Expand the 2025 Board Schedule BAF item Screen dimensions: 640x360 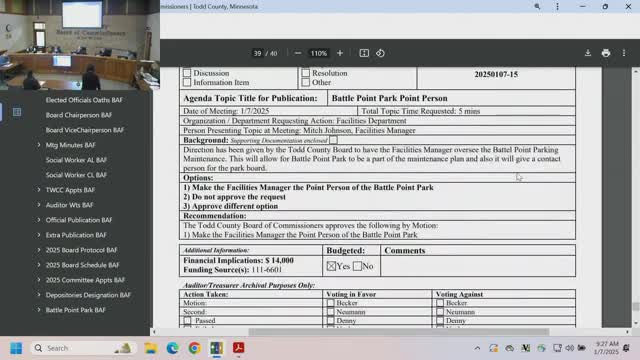click(x=39, y=265)
